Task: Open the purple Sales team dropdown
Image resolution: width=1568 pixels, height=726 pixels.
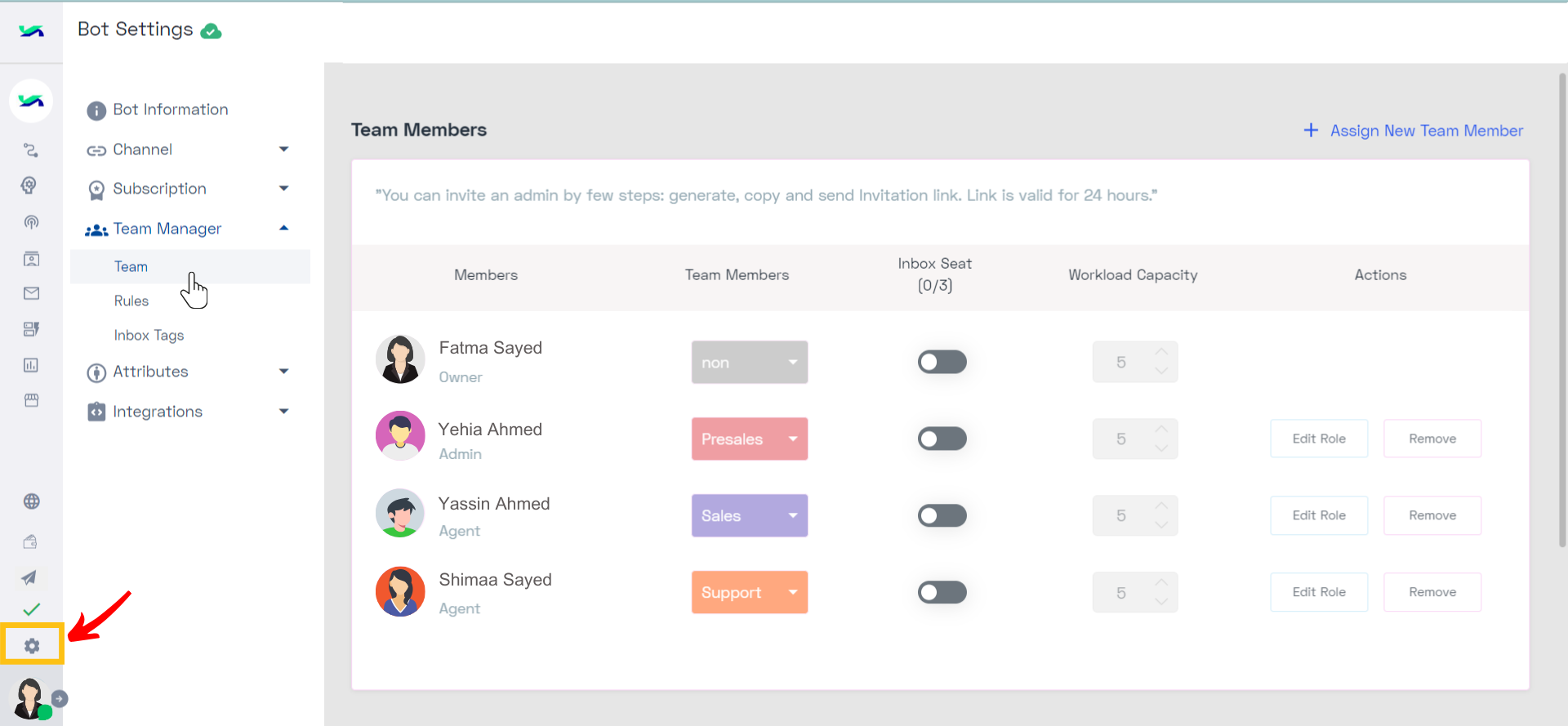Action: [x=750, y=515]
